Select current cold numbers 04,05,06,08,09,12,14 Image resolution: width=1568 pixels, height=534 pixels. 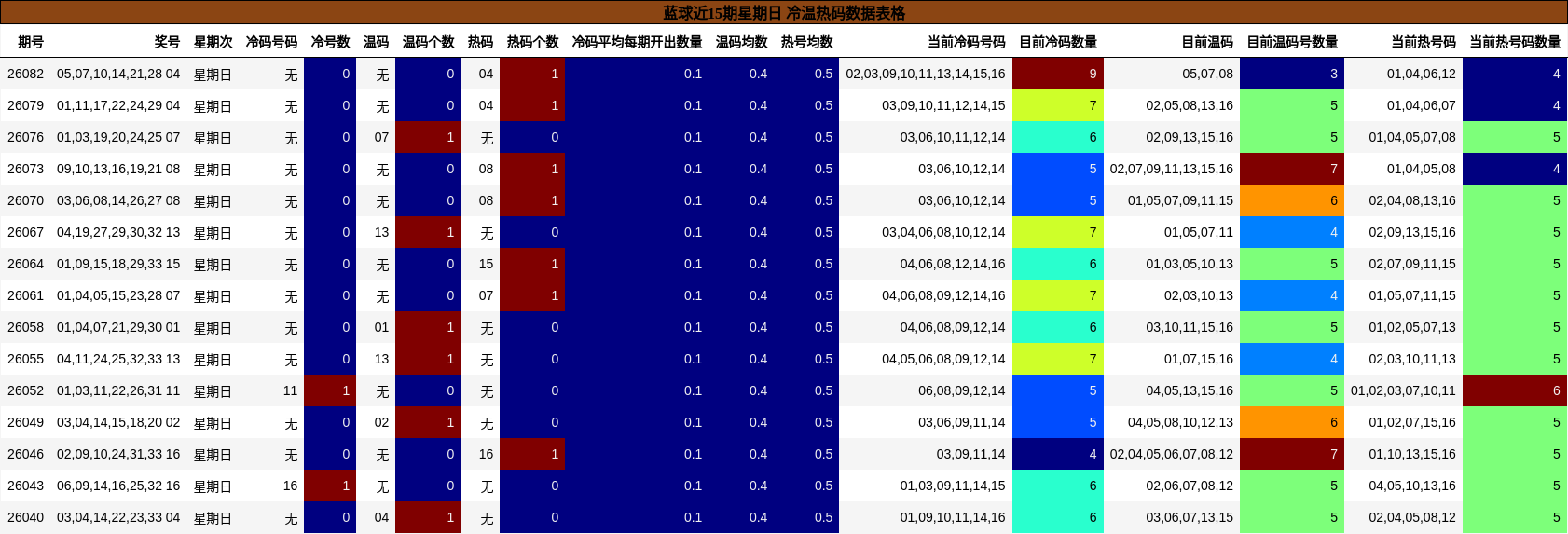coord(943,359)
